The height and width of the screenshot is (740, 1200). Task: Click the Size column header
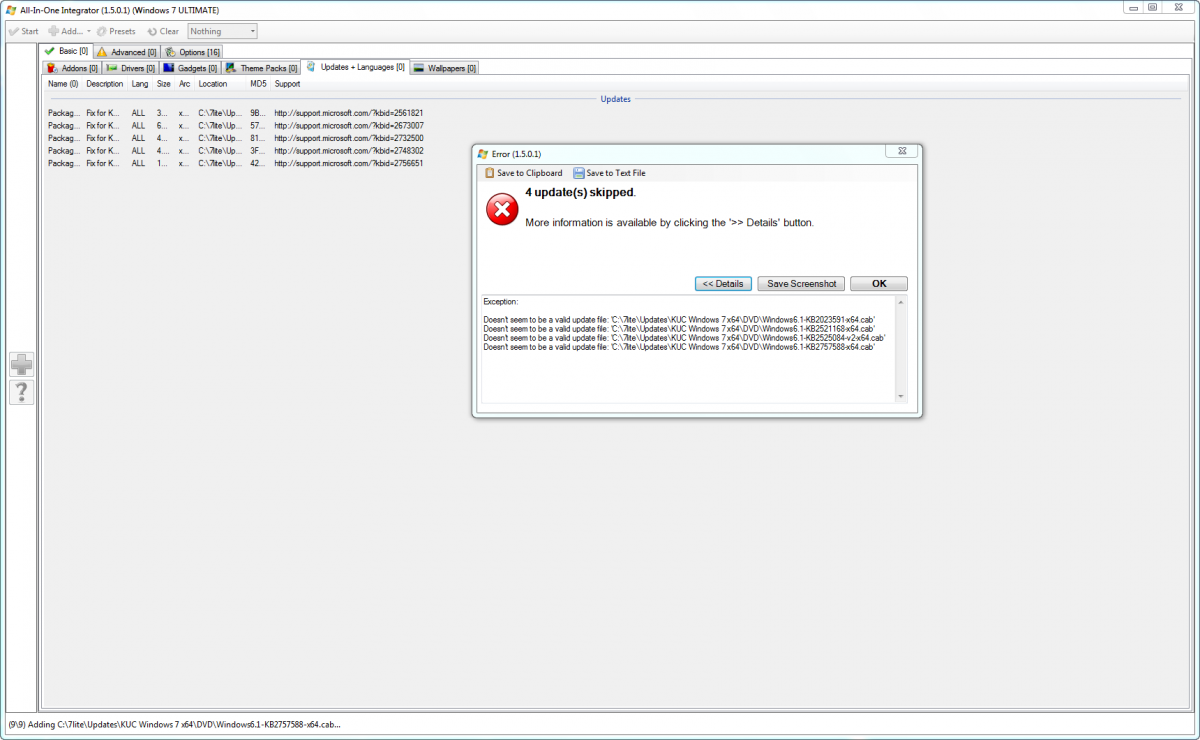[x=164, y=84]
